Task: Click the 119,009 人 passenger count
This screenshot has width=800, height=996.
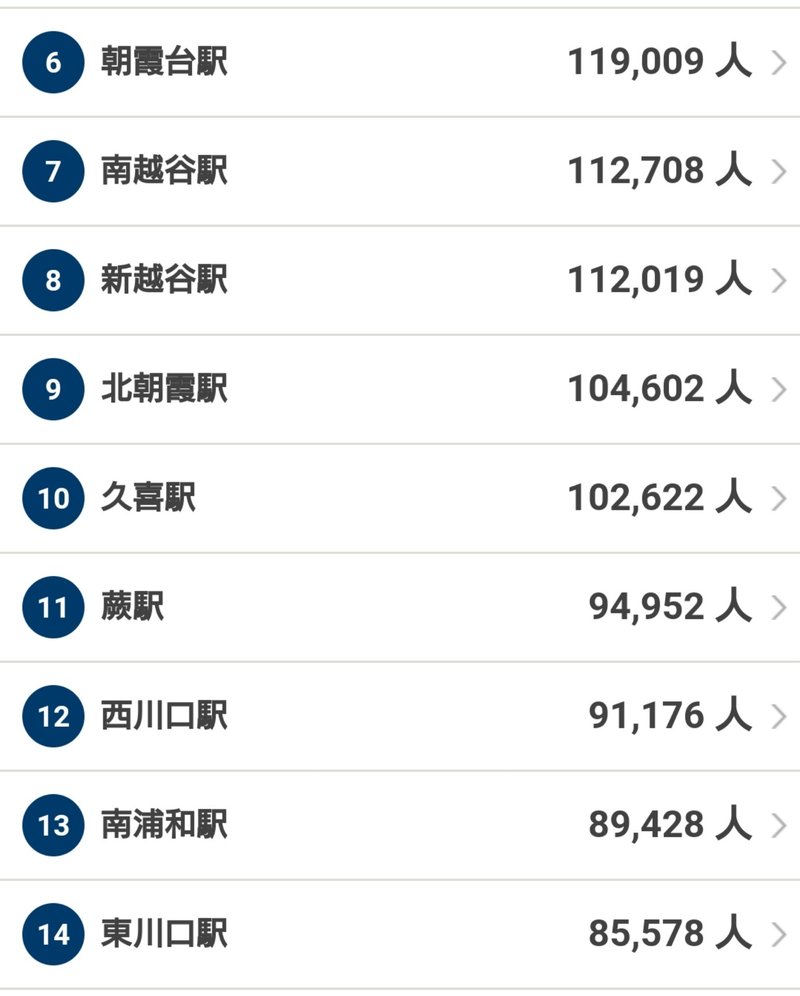Action: (659, 63)
